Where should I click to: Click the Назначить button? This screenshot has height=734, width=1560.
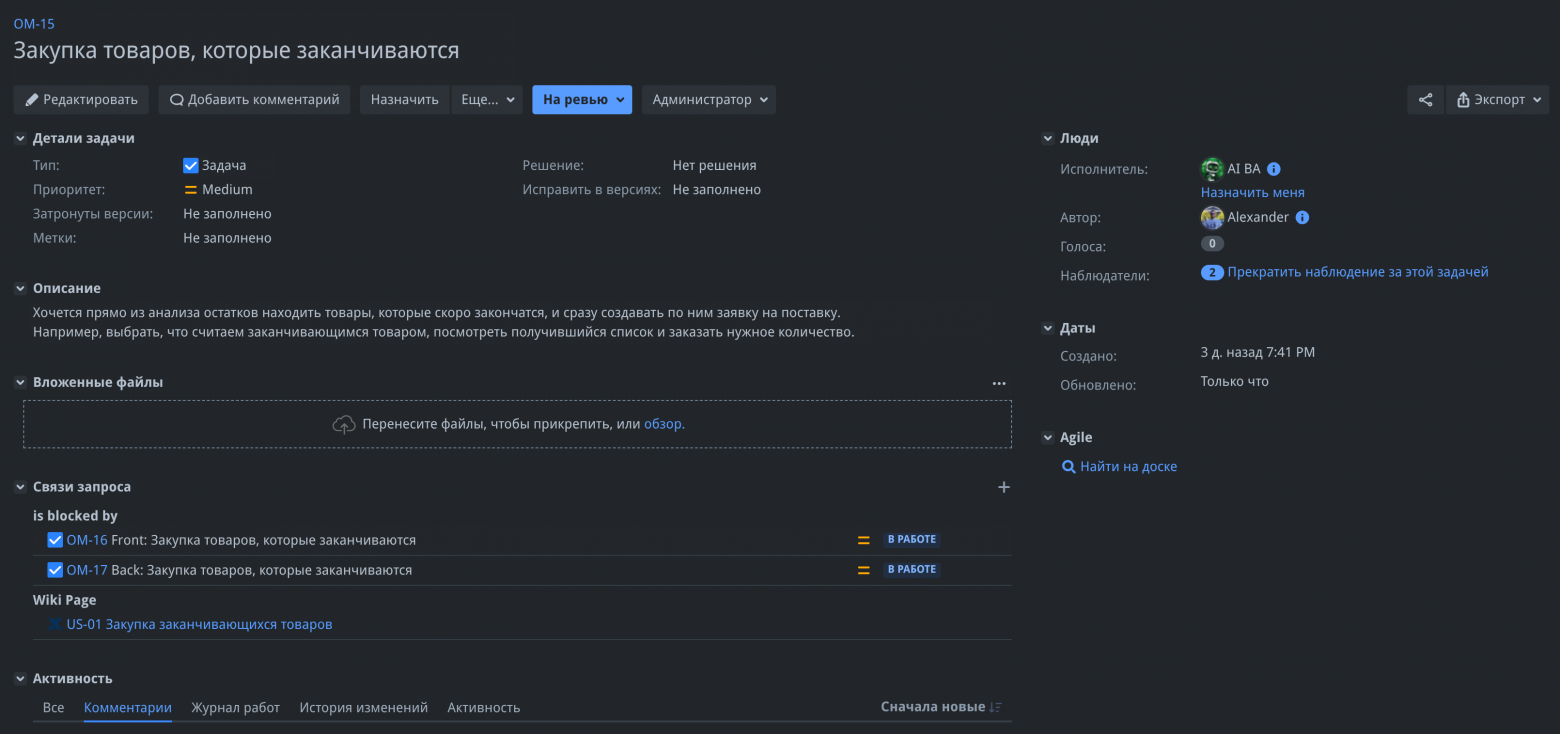tap(405, 100)
